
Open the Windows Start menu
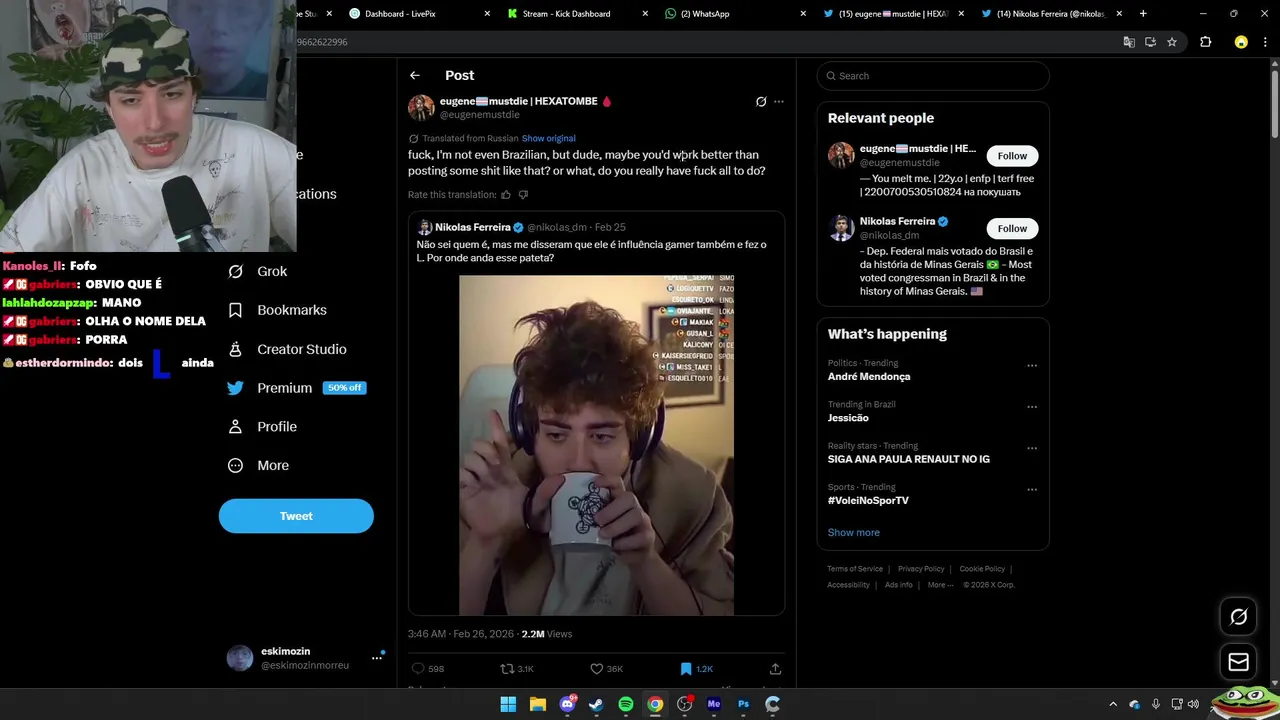(508, 704)
